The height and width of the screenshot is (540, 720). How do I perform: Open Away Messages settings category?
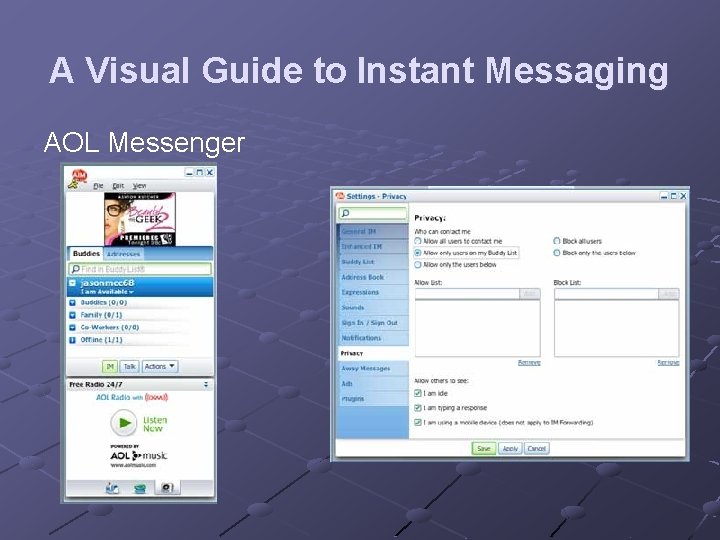373,368
